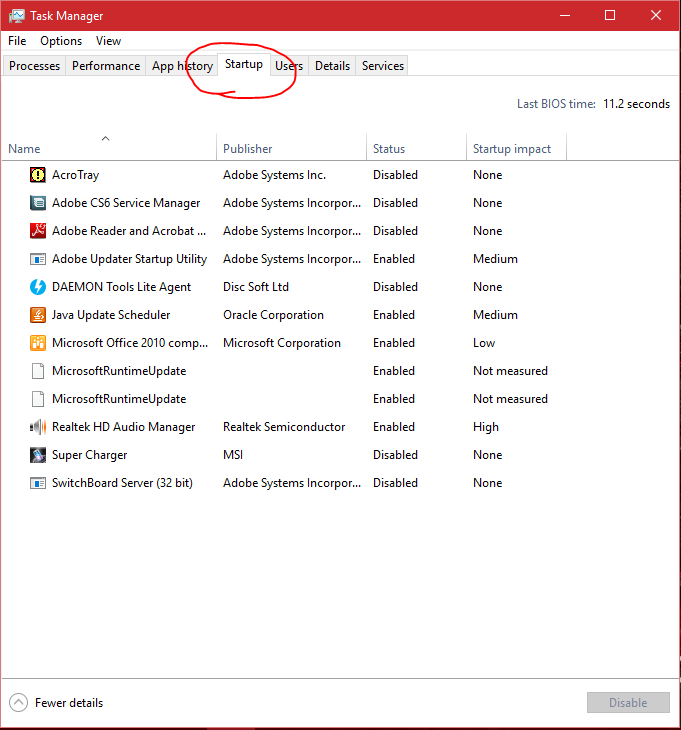Click the Low startup impact value
681x730 pixels.
point(484,343)
